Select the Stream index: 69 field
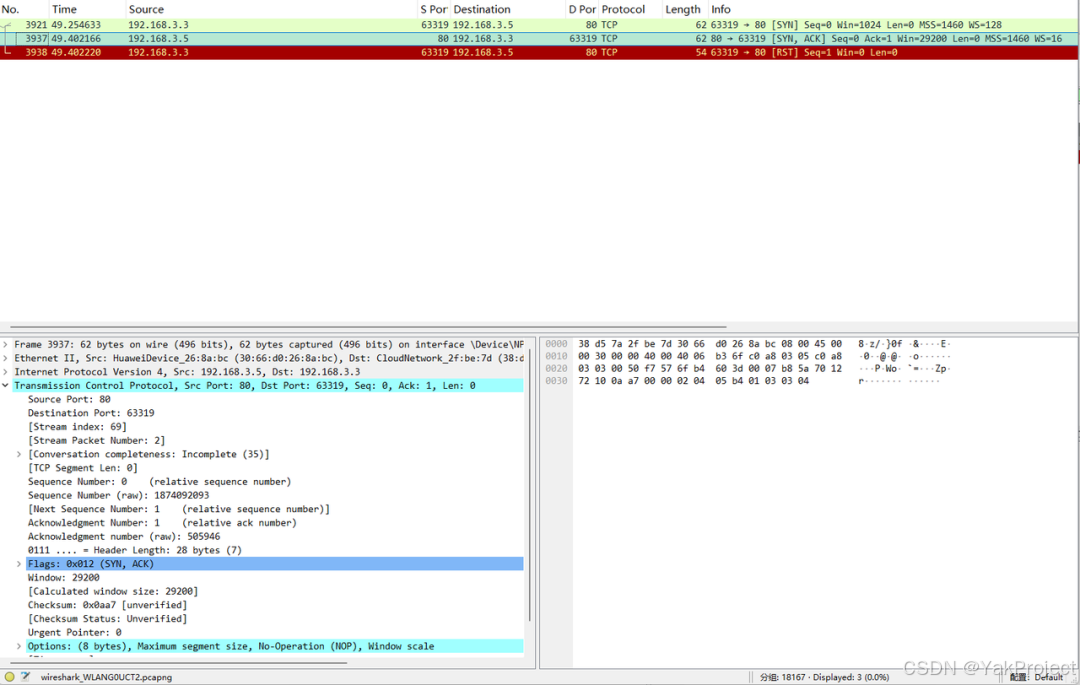Screen dimensions: 1080x685 tap(77, 427)
